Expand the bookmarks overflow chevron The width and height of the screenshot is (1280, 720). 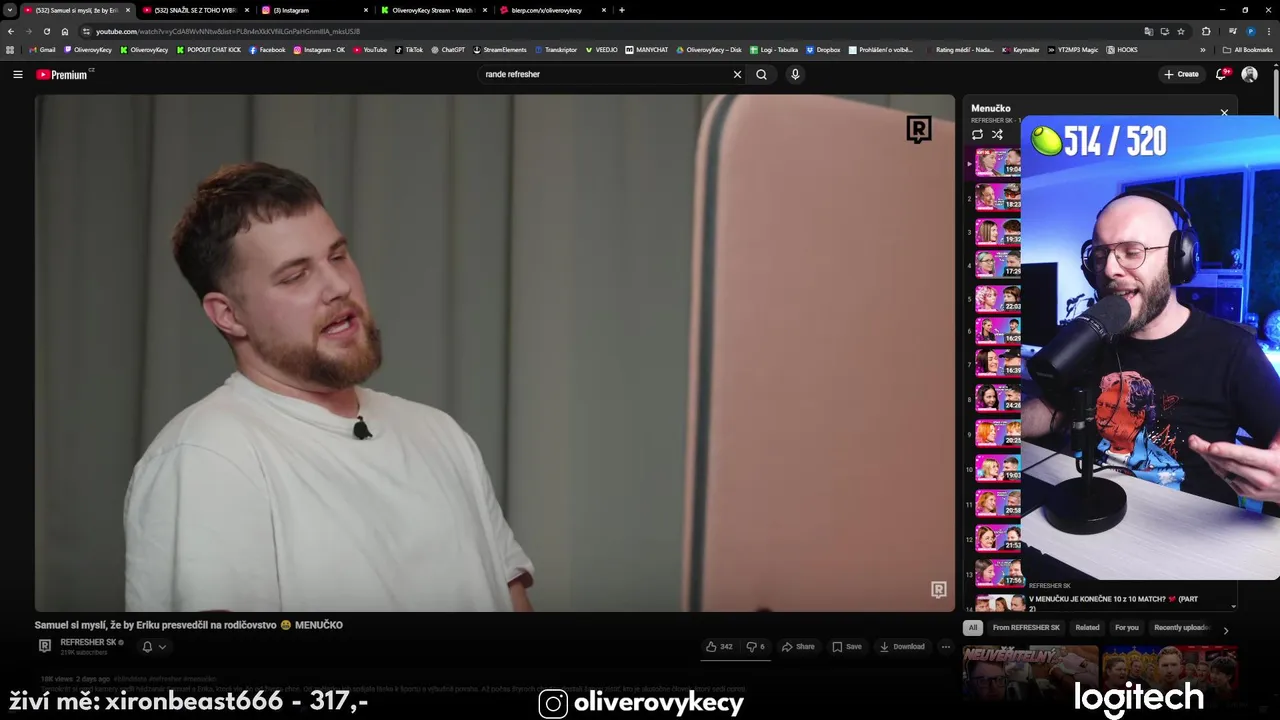click(x=1203, y=49)
